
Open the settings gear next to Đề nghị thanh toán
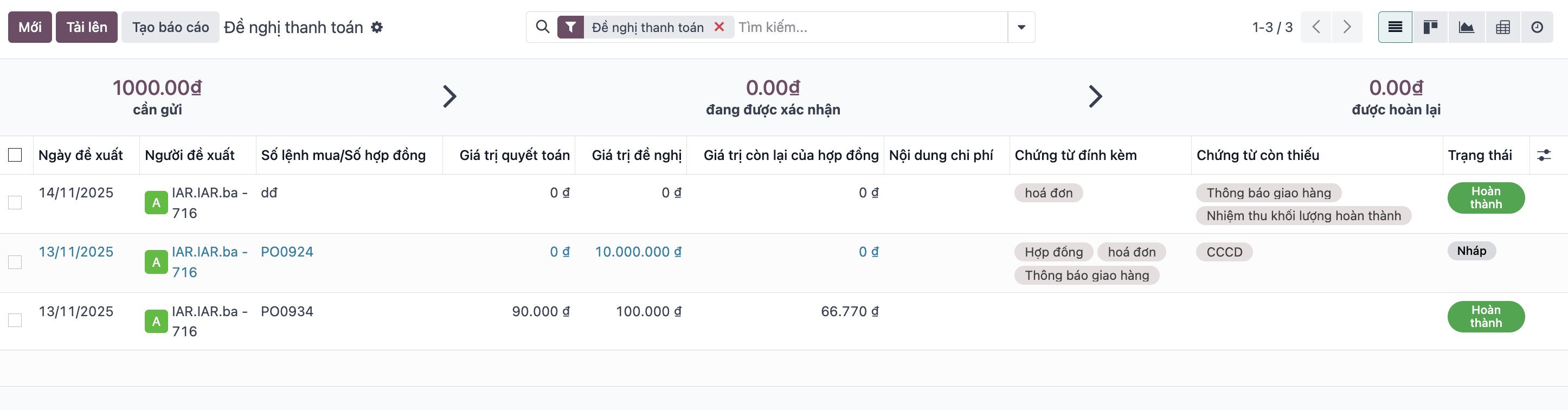pyautogui.click(x=377, y=28)
